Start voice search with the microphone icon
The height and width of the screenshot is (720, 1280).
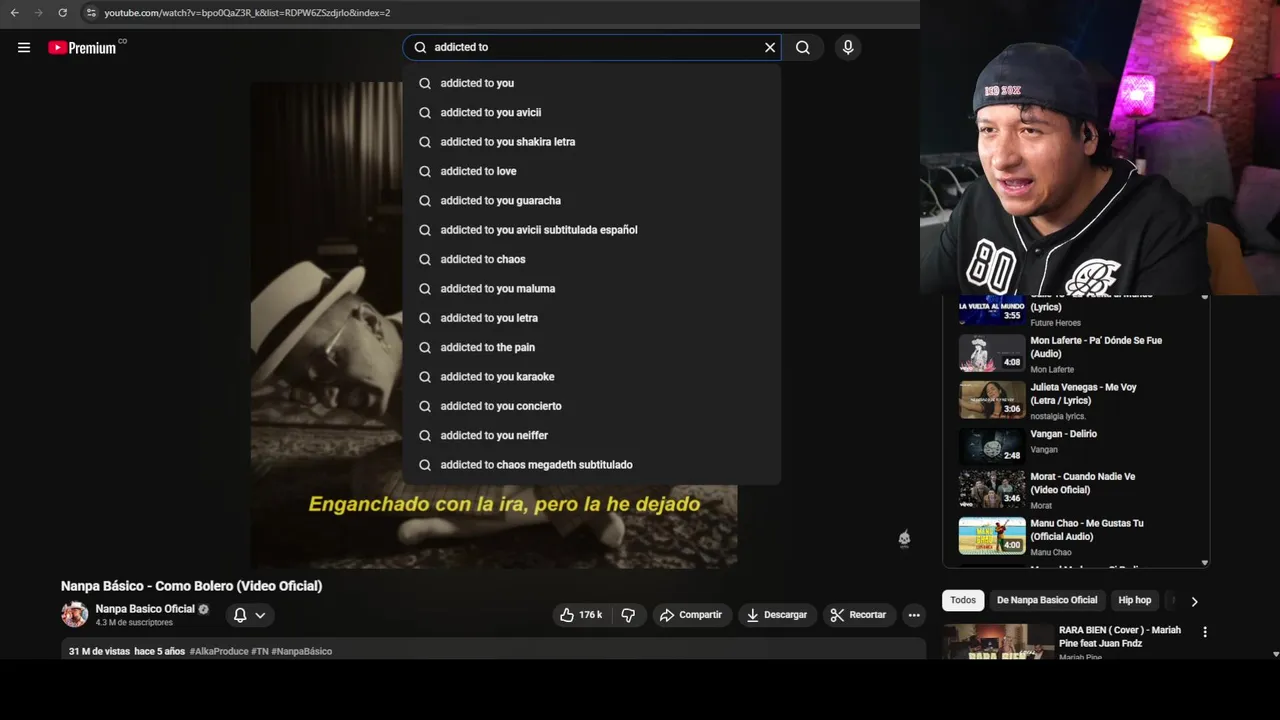(x=848, y=47)
